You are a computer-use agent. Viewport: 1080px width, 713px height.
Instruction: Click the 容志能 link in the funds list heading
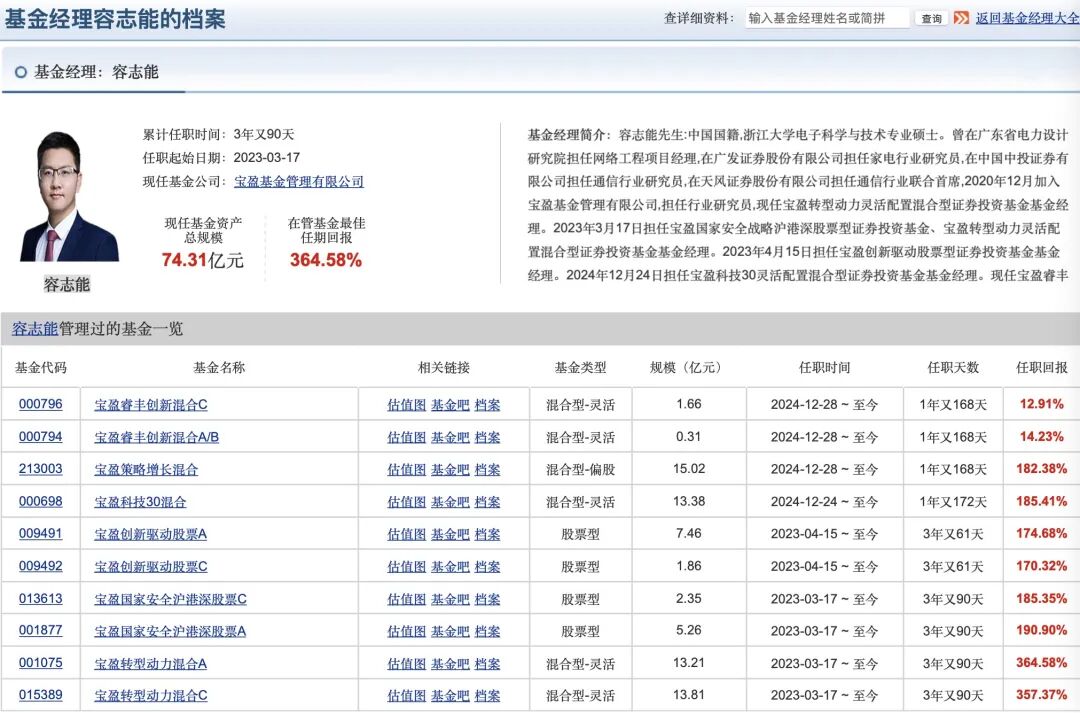[x=34, y=329]
